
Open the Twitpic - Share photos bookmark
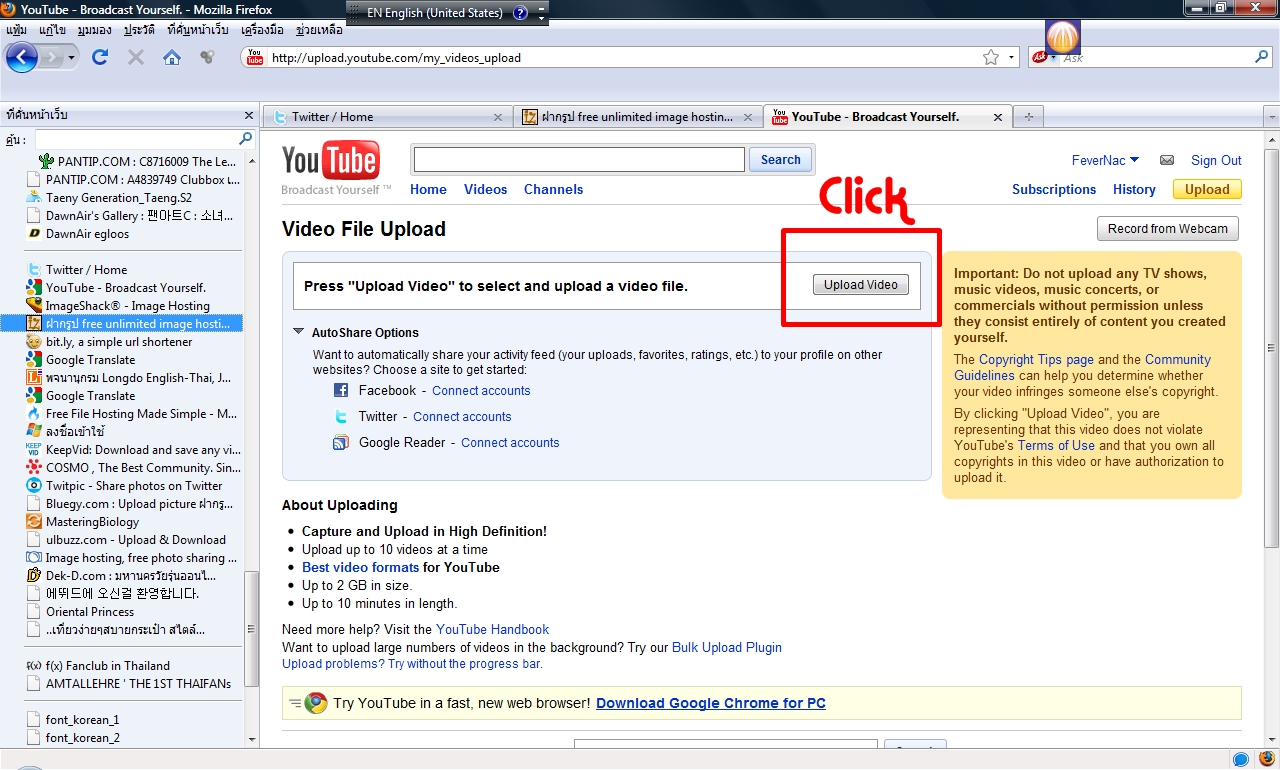(134, 486)
